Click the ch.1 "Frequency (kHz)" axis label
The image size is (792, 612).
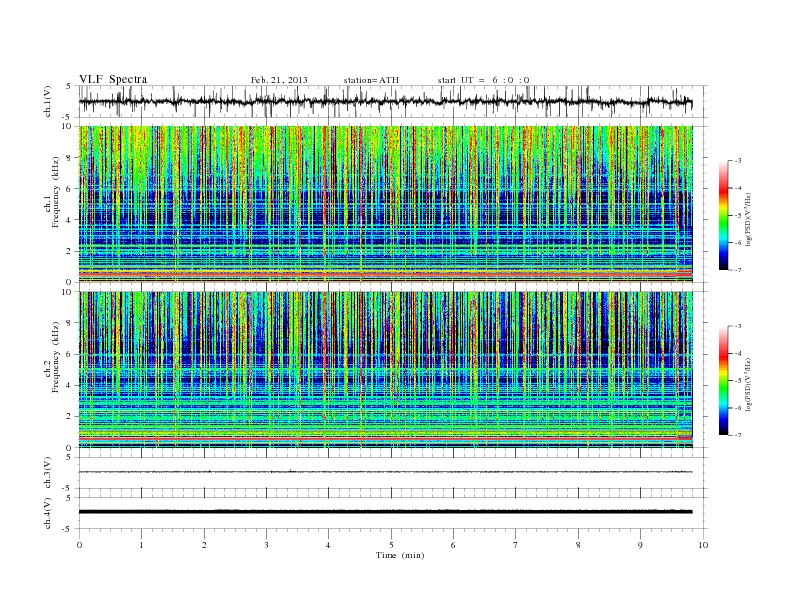55,192
